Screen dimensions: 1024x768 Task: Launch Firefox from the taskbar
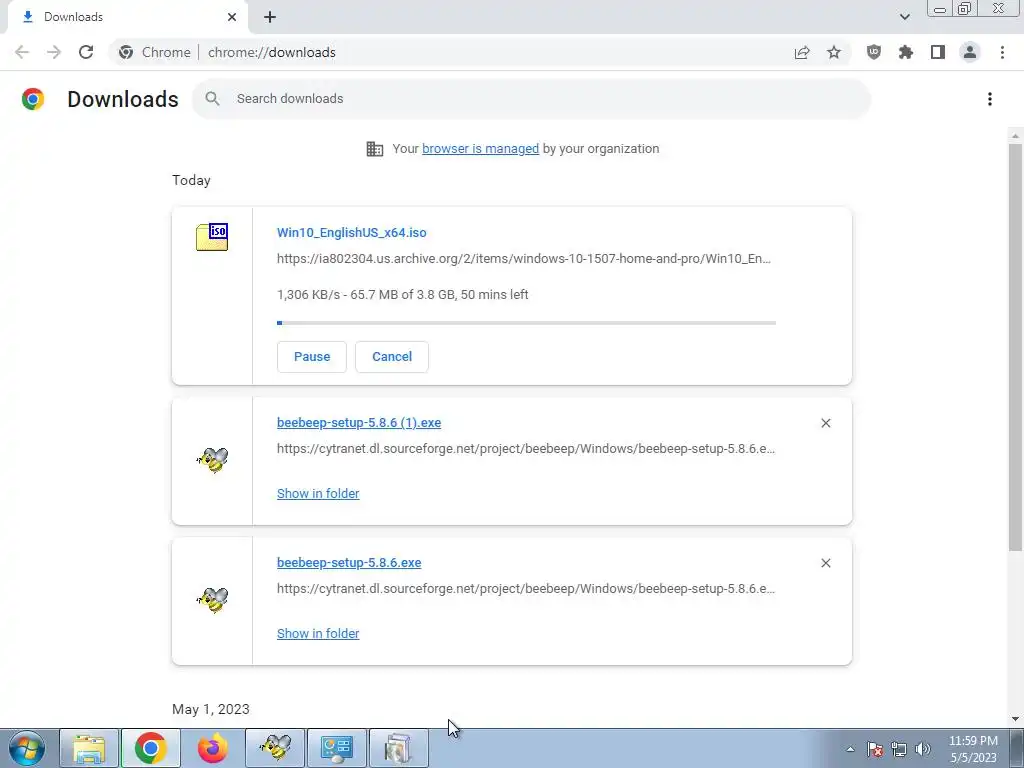pyautogui.click(x=212, y=748)
